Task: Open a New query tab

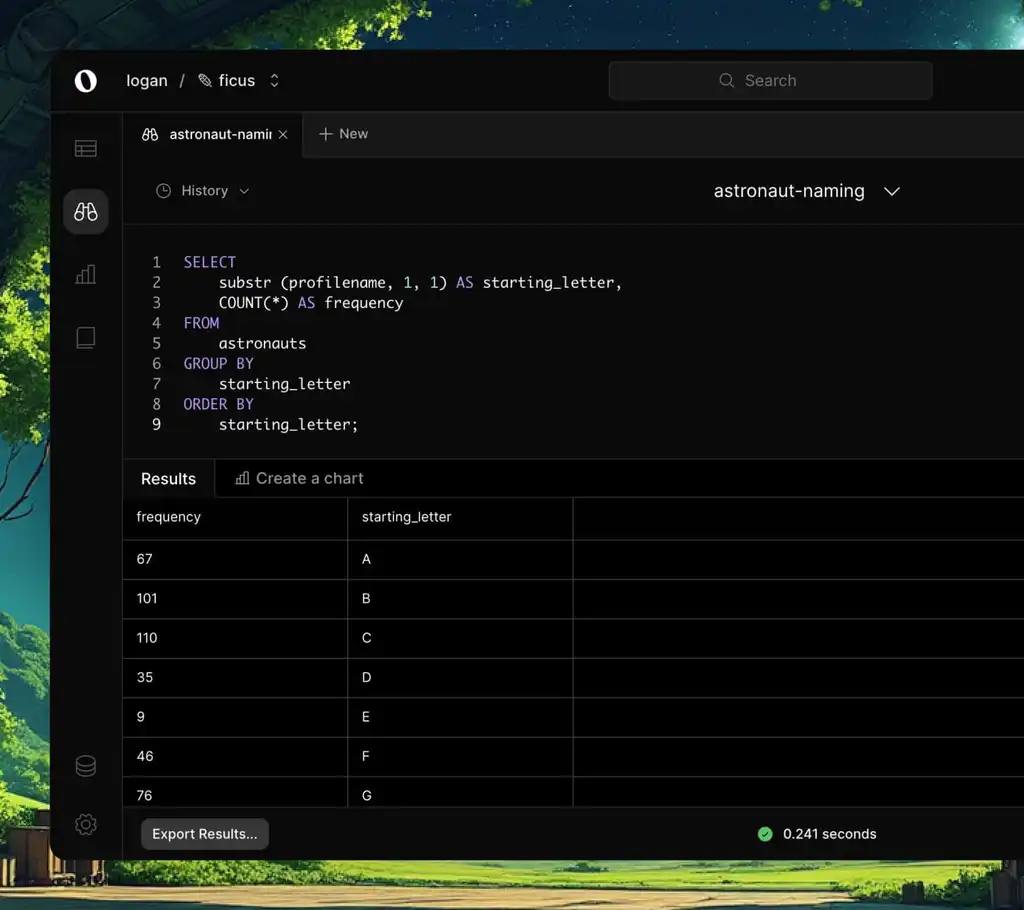Action: tap(343, 134)
